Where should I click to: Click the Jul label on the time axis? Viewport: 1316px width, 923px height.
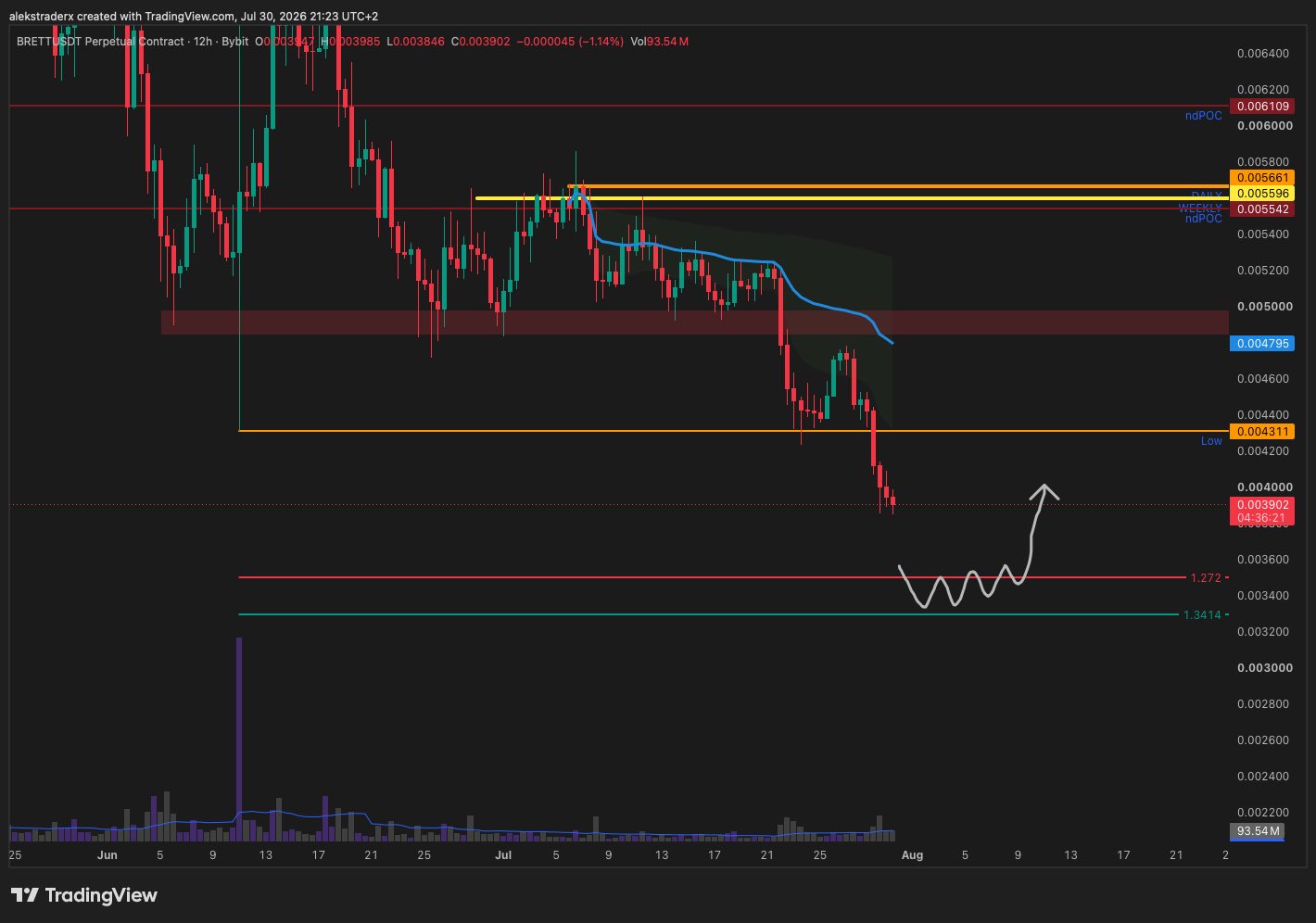tap(503, 855)
